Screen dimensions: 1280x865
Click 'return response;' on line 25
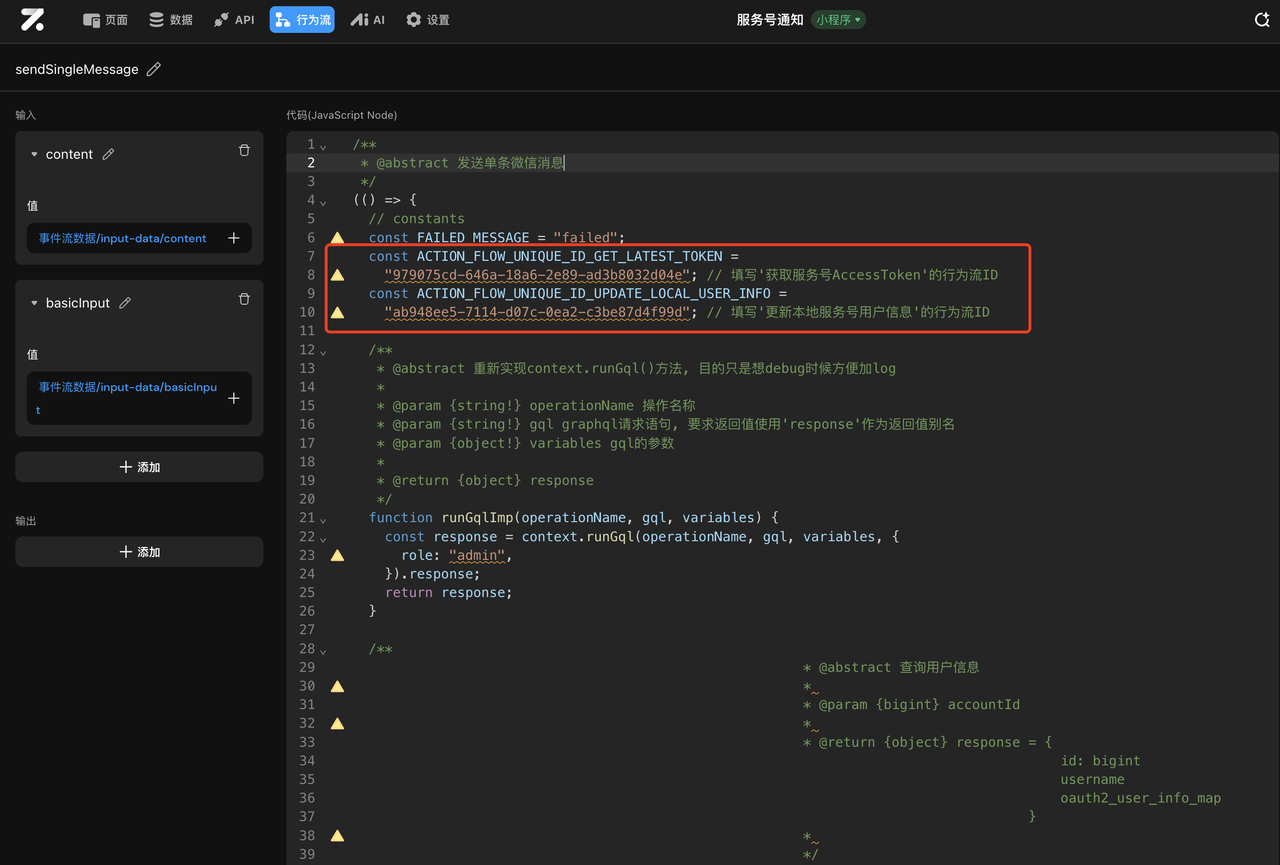point(448,592)
